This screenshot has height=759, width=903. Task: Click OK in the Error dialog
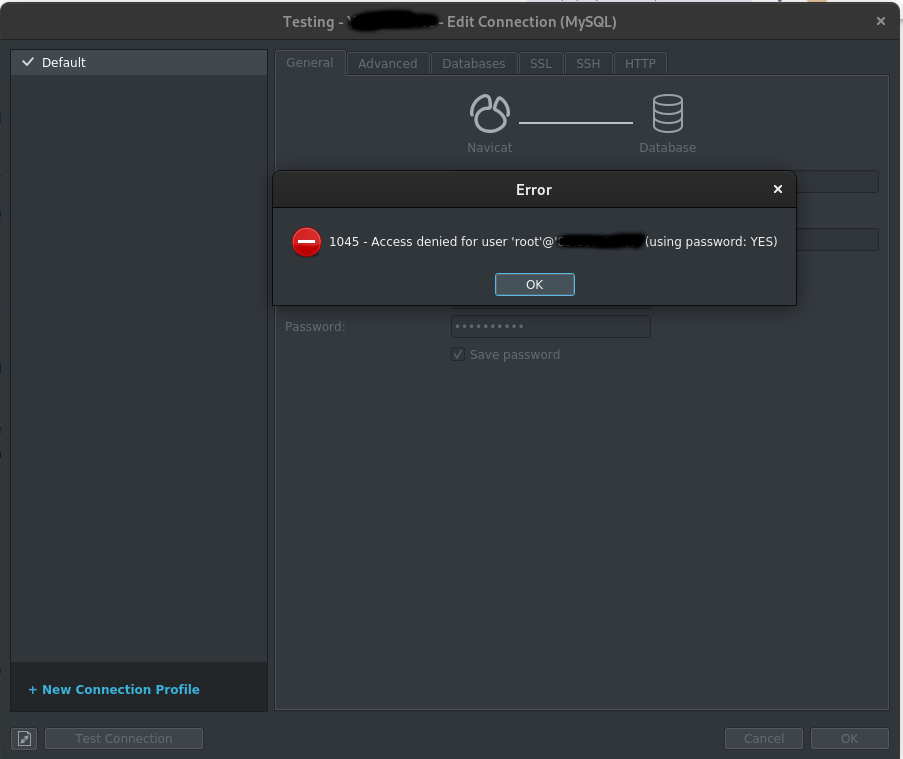coord(534,284)
